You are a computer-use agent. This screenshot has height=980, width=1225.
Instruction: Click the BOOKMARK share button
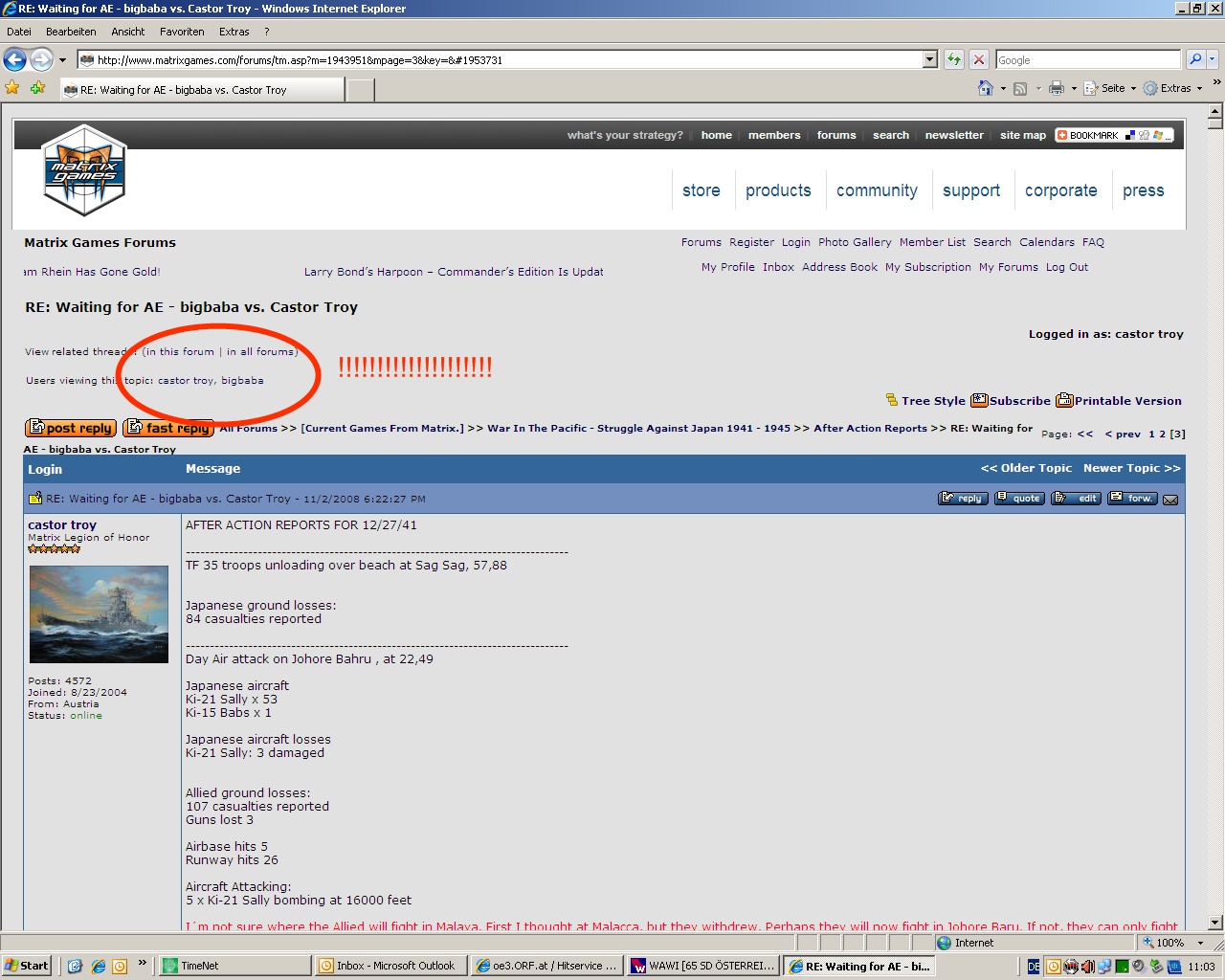pyautogui.click(x=1114, y=135)
